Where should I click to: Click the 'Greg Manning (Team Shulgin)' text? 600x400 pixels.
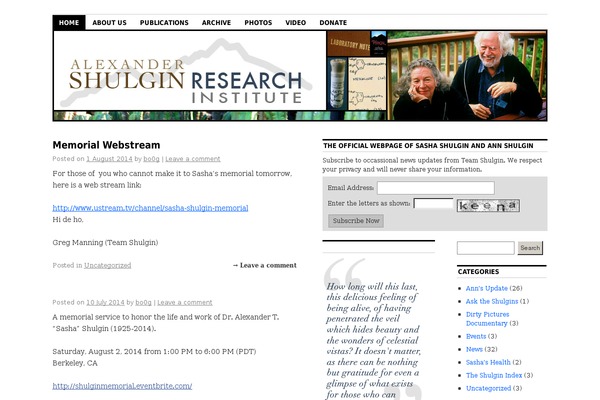click(105, 242)
